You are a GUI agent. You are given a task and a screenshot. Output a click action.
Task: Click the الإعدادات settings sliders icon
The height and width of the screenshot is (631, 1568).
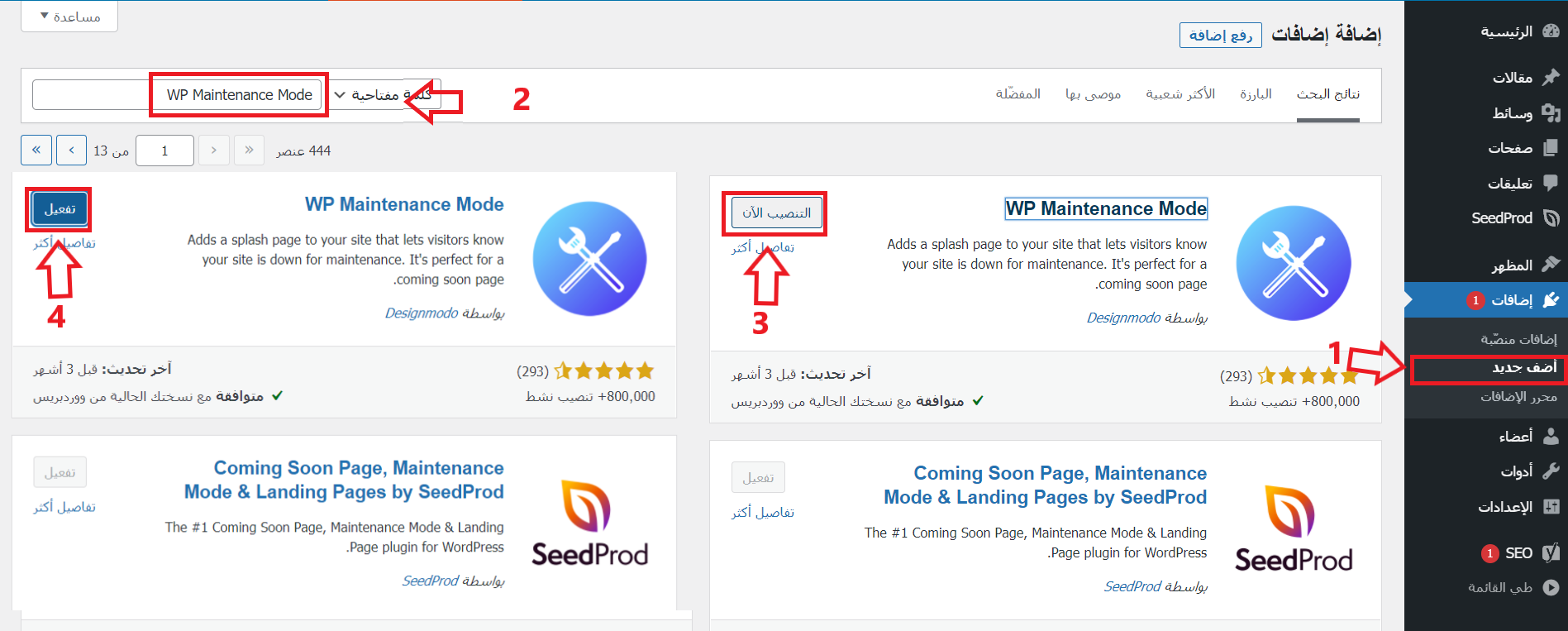(1551, 506)
